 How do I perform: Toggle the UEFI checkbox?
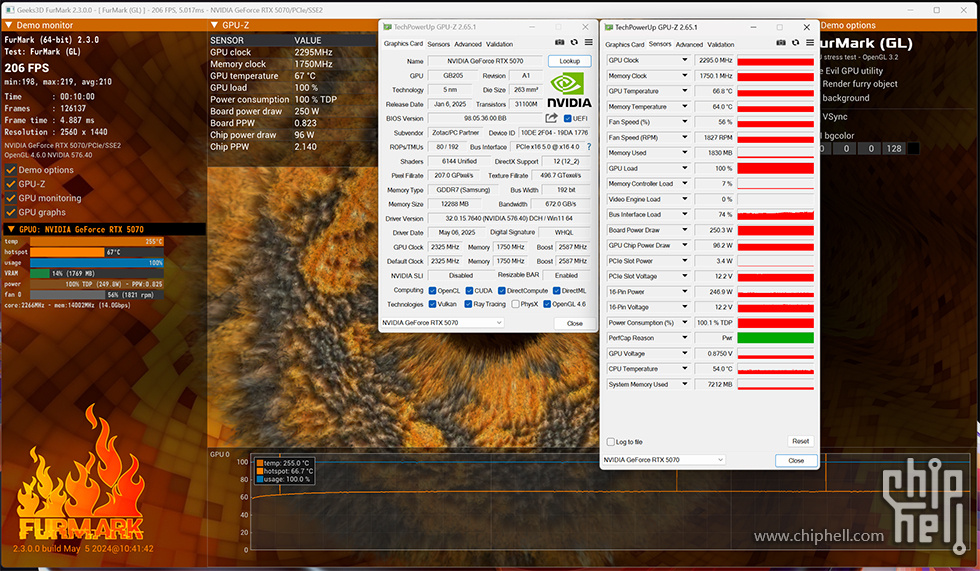click(x=568, y=118)
